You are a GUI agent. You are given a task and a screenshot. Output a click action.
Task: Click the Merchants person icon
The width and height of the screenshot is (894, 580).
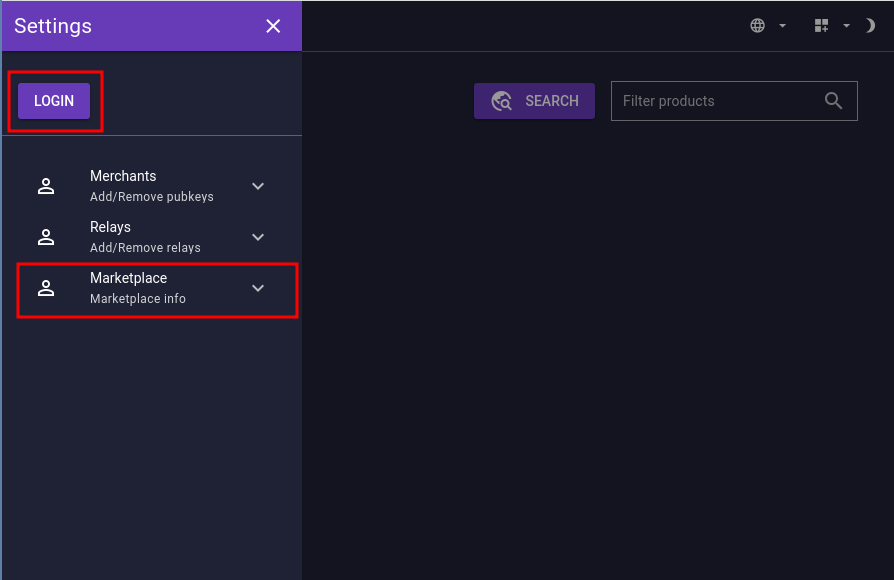point(46,186)
